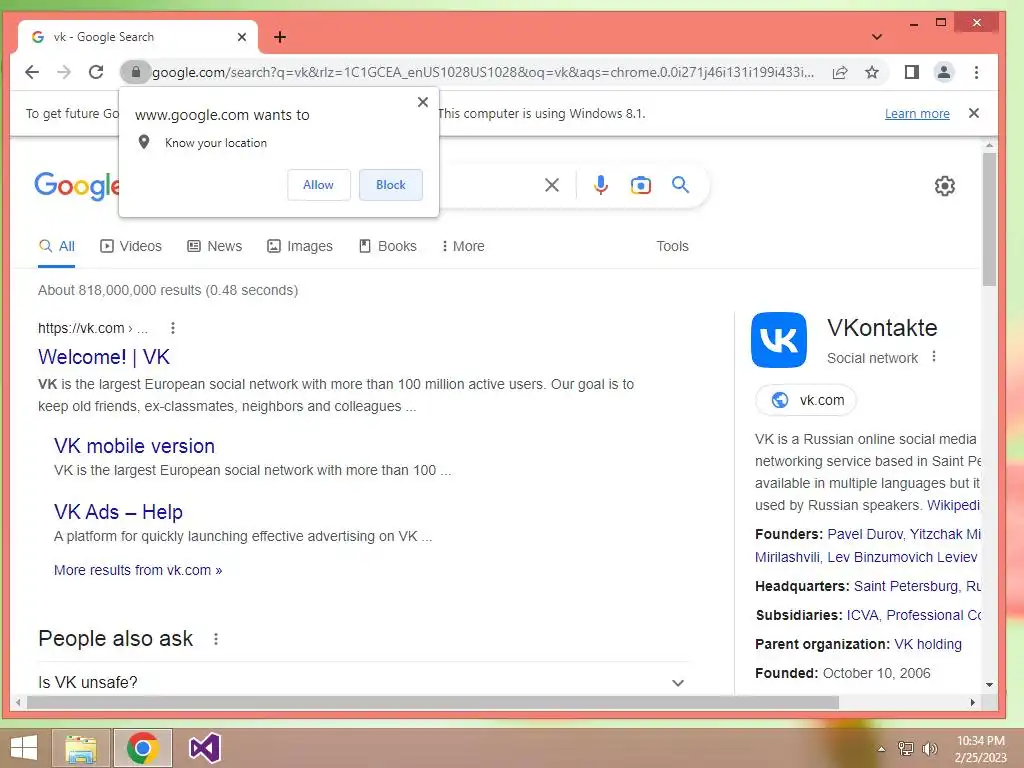This screenshot has width=1024, height=768.
Task: Open the taskbar clock and date
Action: 981,748
